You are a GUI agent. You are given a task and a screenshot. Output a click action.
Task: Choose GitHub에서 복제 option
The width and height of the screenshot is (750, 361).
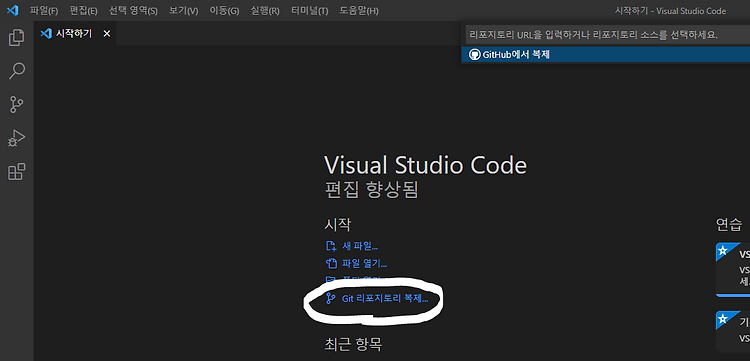coord(606,55)
